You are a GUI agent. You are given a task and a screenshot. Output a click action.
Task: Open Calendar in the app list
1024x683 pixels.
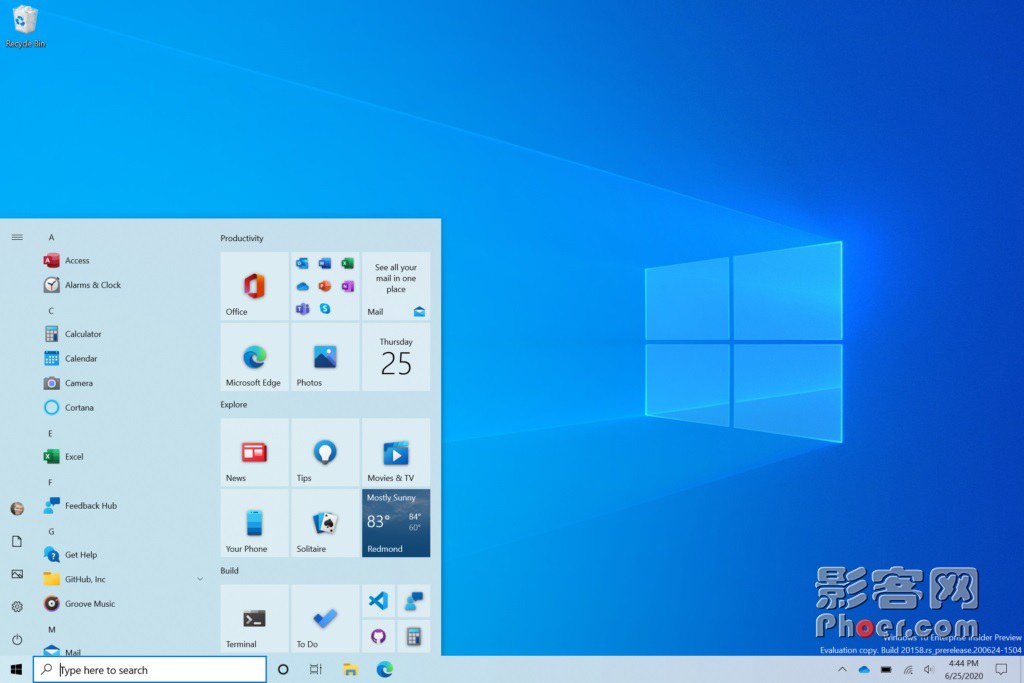(x=124, y=358)
